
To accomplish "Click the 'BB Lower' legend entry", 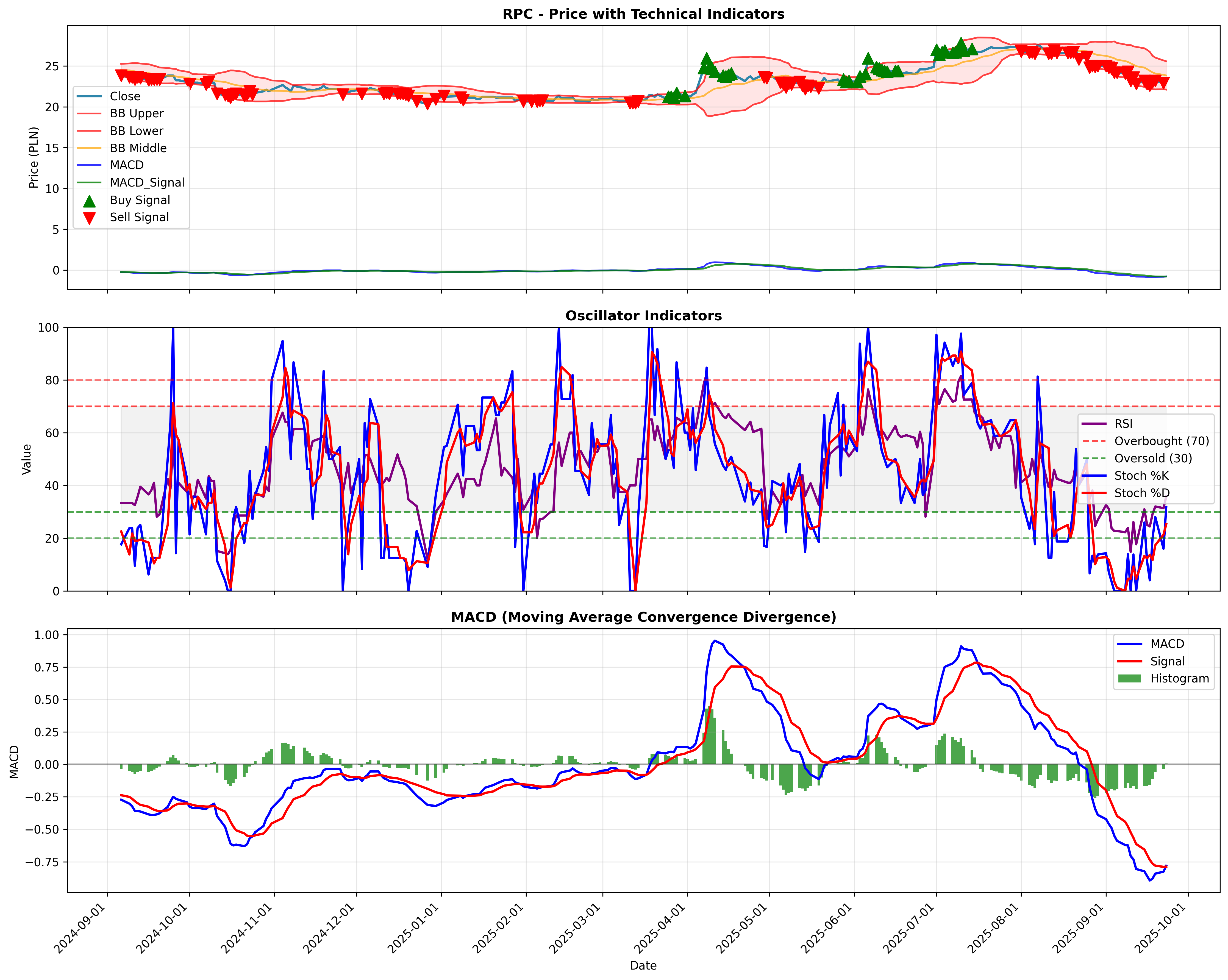I will [120, 131].
